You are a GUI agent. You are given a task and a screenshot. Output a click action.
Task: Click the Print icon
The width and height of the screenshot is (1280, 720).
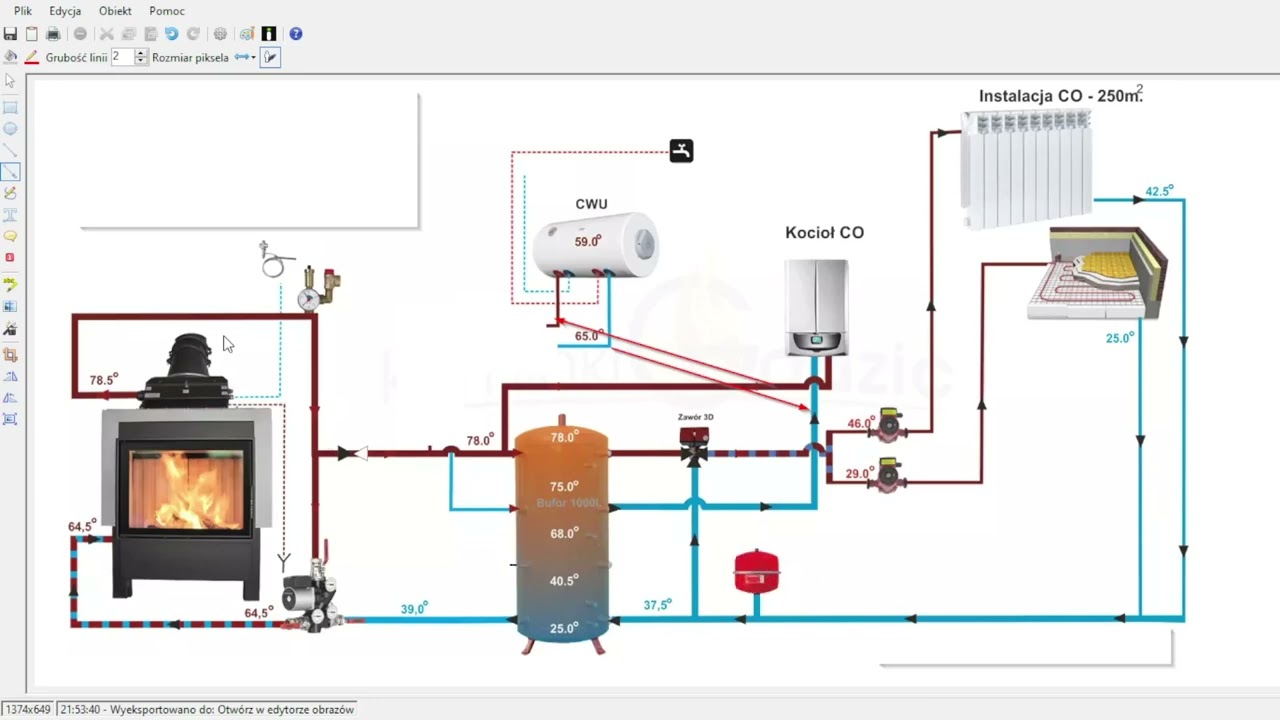click(53, 34)
